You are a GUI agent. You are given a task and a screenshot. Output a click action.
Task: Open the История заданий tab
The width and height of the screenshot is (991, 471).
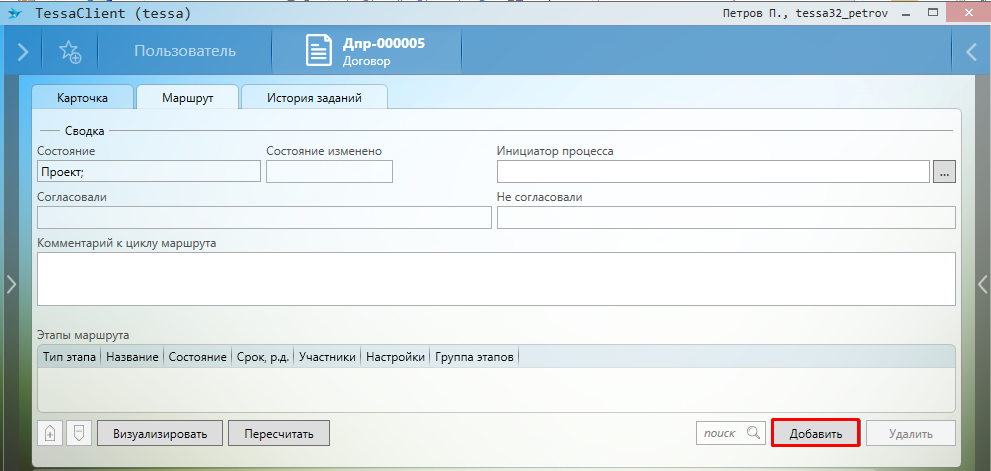point(314,98)
